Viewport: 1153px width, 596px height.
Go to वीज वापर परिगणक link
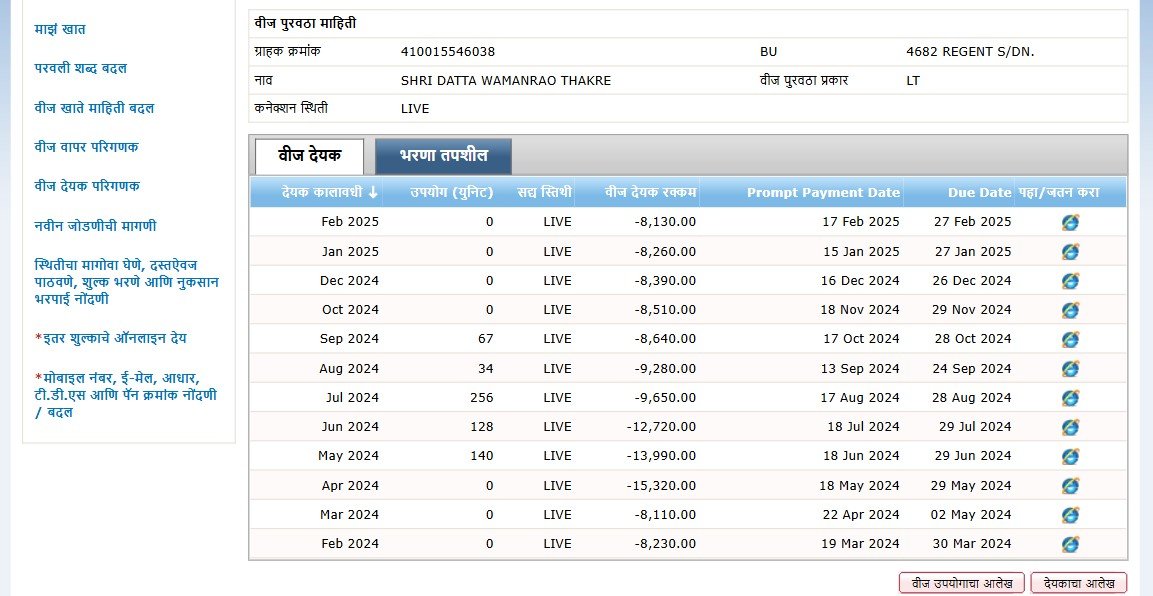(86, 147)
